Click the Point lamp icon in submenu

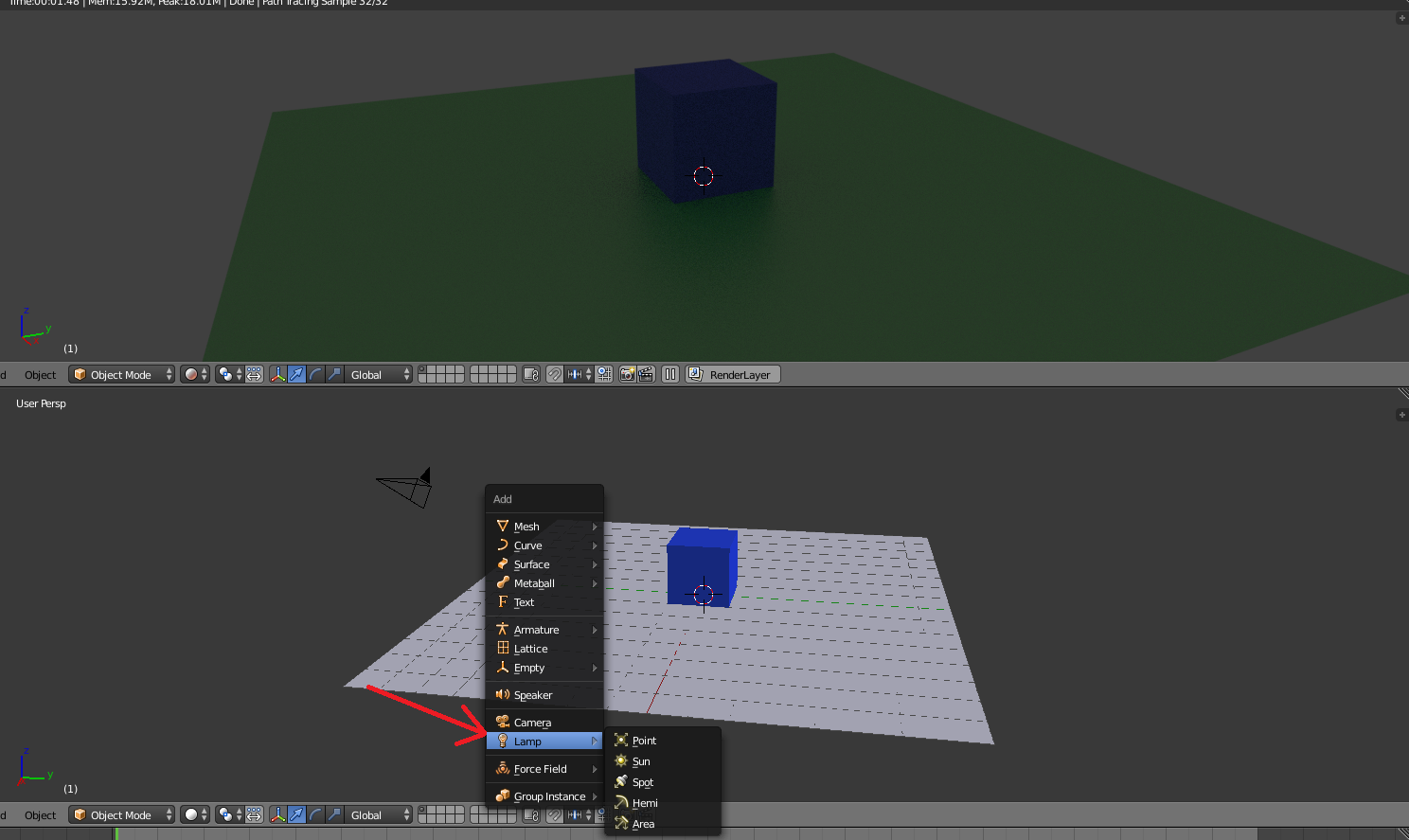point(621,740)
